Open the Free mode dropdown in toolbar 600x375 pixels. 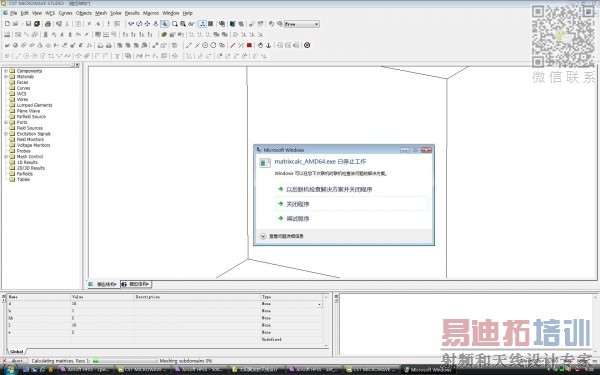[x=316, y=24]
